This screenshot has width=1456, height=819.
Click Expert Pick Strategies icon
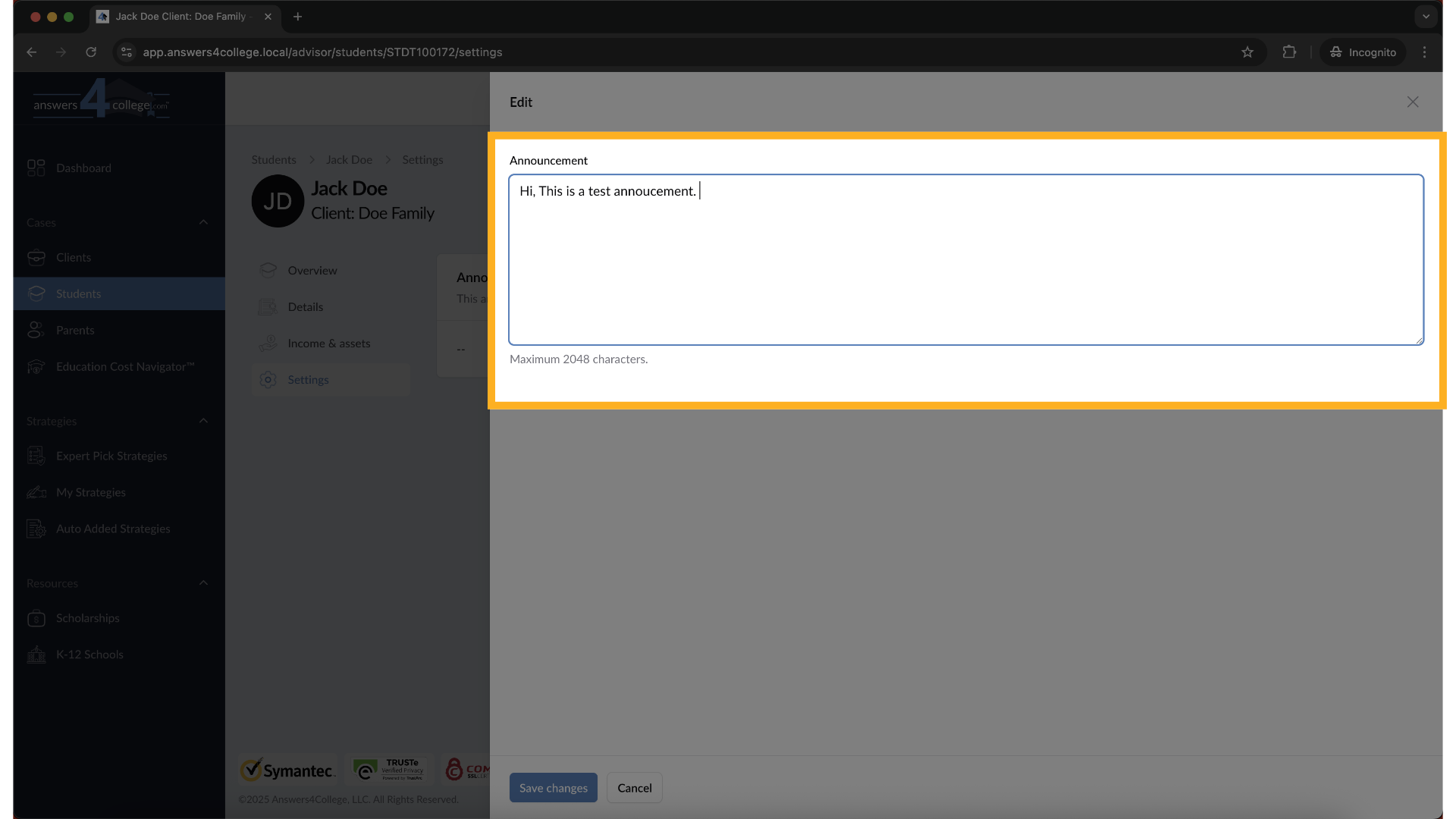(36, 457)
